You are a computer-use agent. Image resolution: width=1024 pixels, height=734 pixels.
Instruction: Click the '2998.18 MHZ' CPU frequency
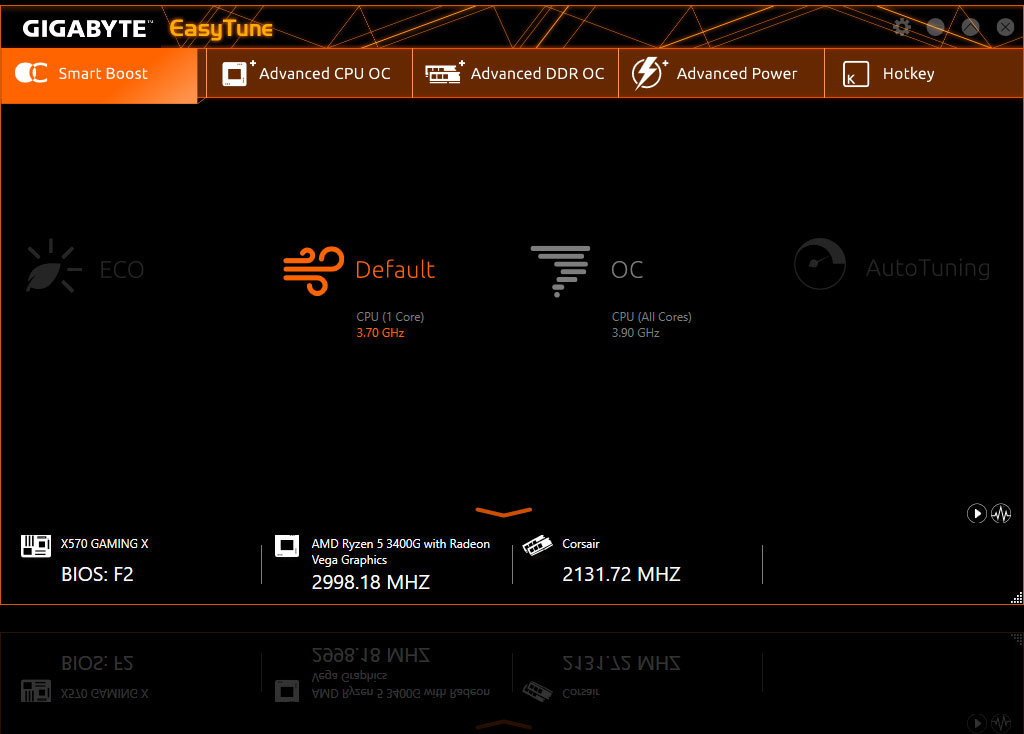click(370, 582)
